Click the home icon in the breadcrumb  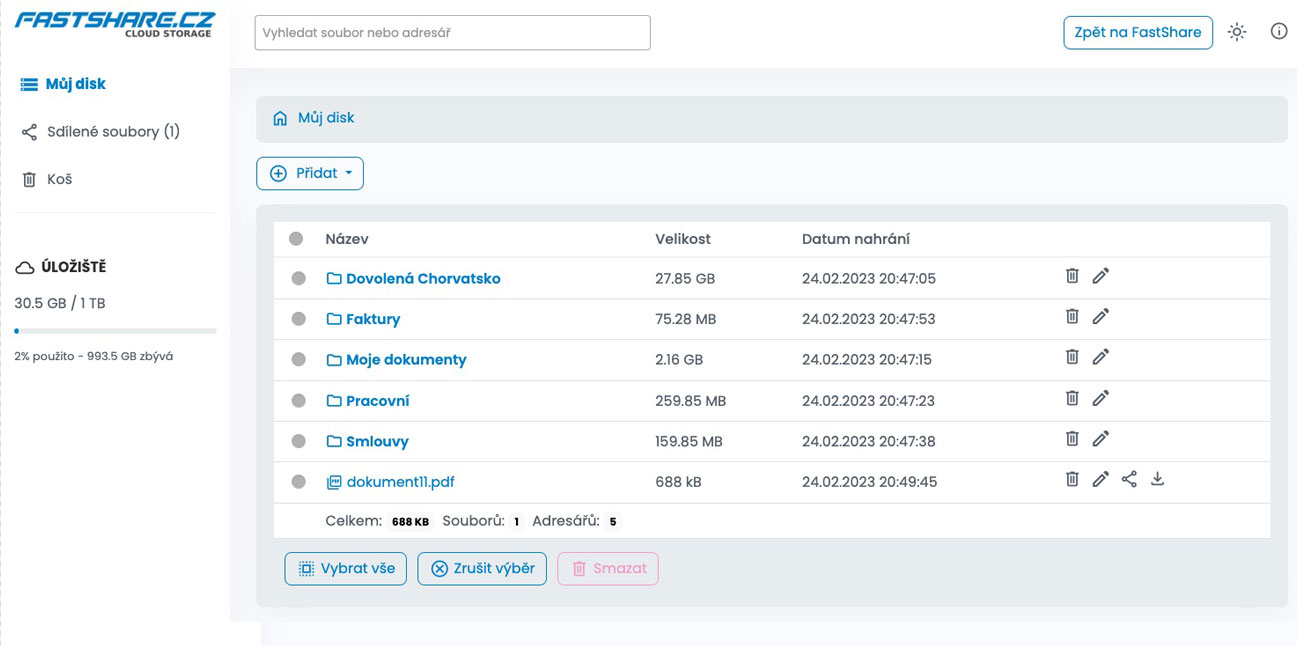[x=280, y=118]
